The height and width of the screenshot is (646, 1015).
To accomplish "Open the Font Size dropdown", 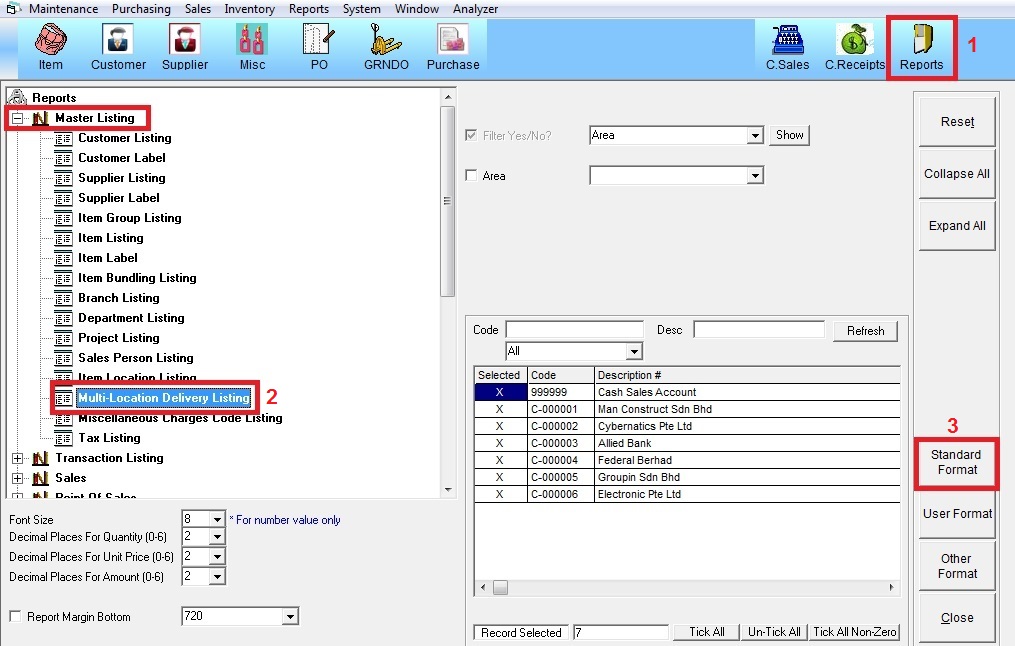I will (x=217, y=519).
